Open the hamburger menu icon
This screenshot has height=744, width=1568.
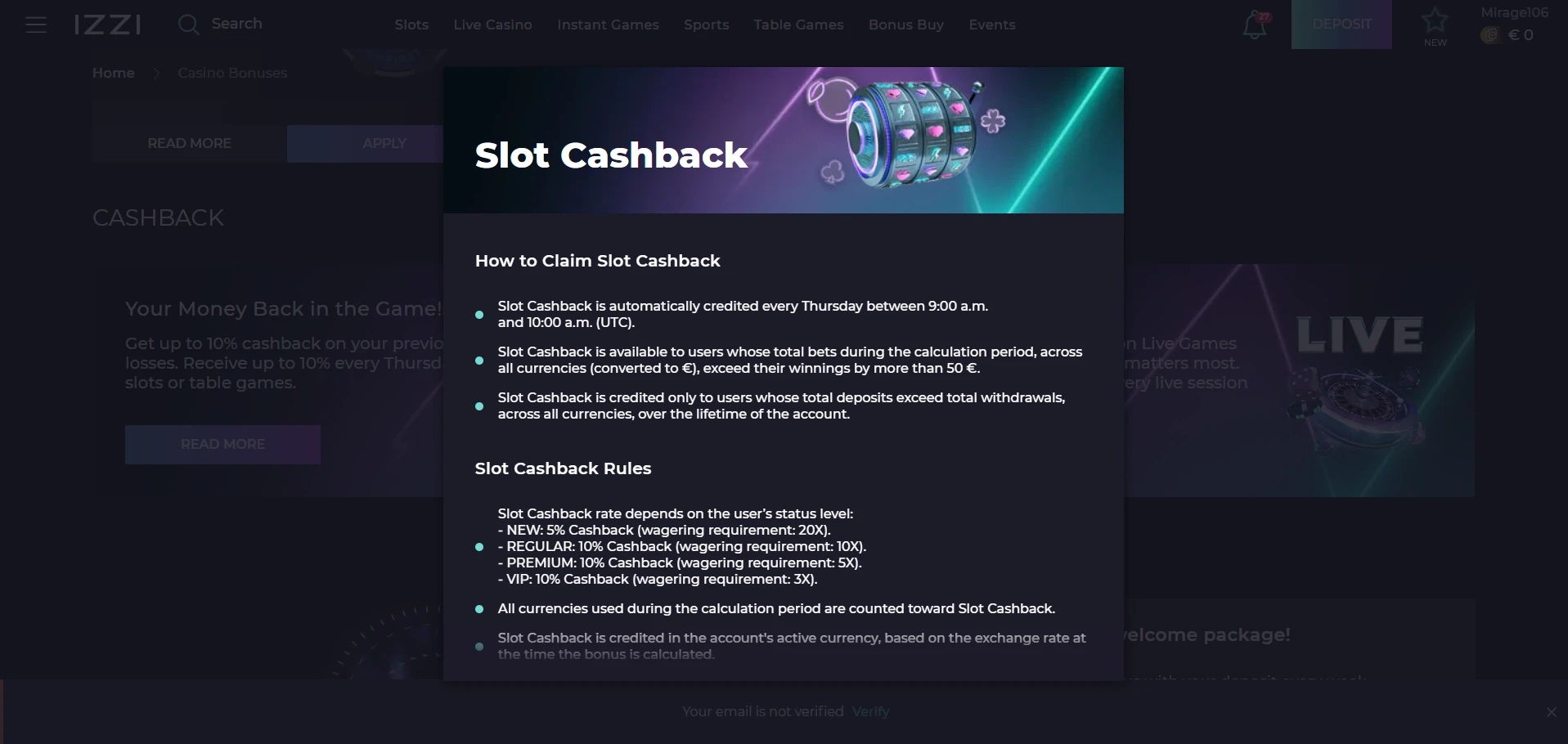click(x=36, y=25)
